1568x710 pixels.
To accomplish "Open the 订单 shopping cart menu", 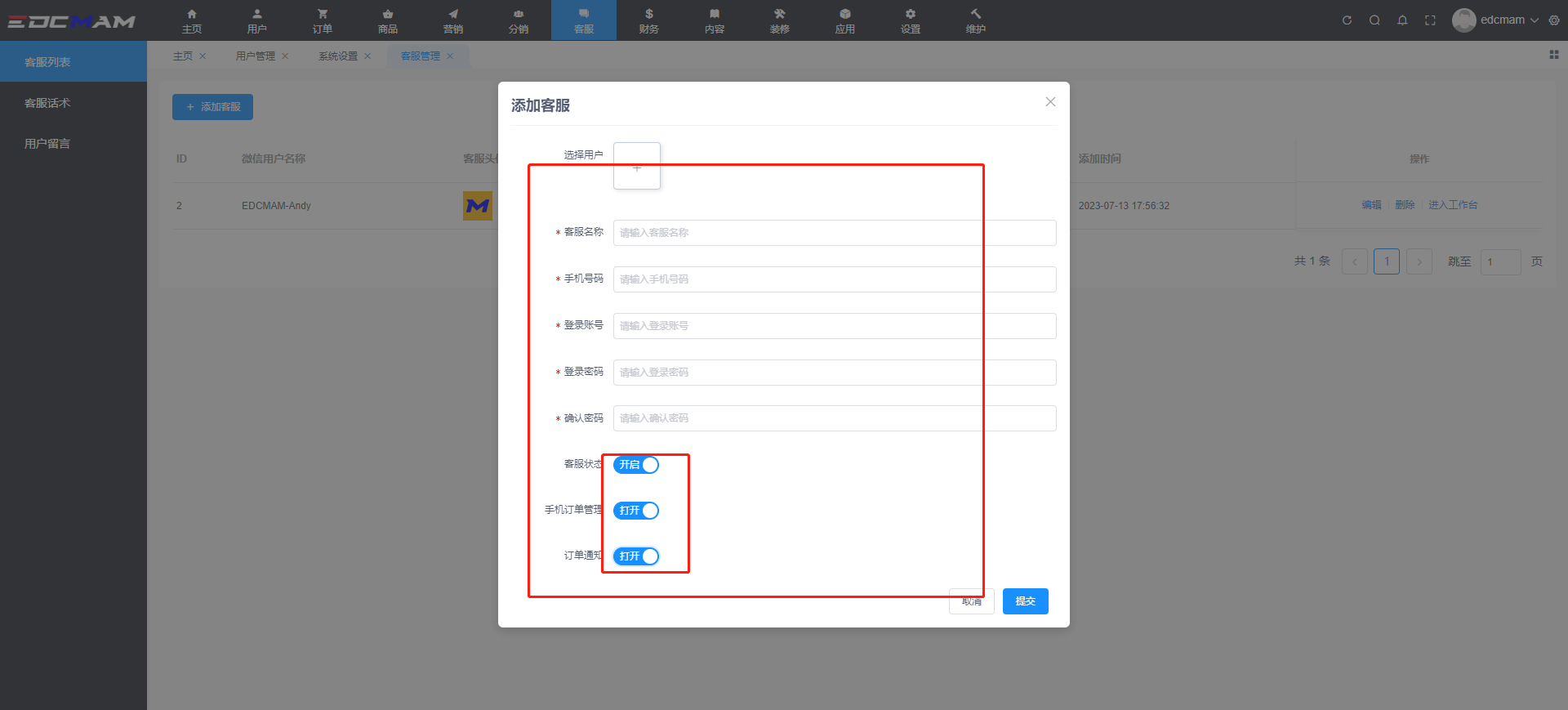I will (x=323, y=20).
